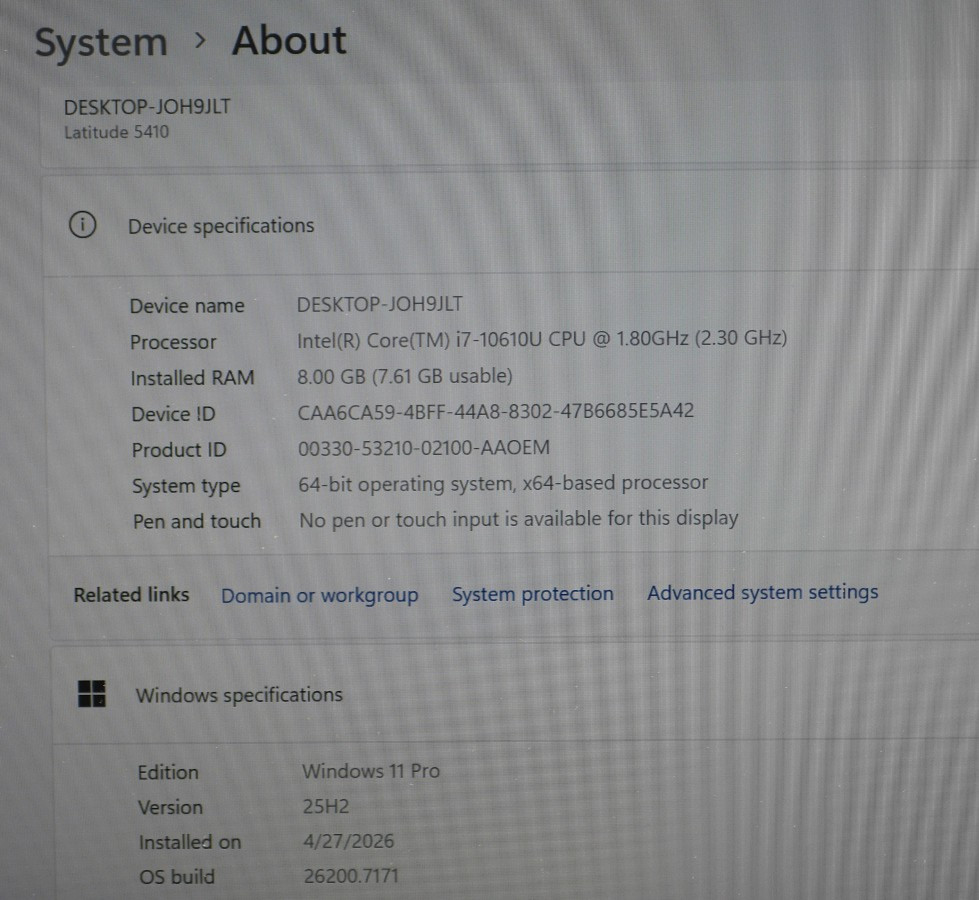Click the Processor label
Viewport: 979px width, 900px height.
coord(173,342)
